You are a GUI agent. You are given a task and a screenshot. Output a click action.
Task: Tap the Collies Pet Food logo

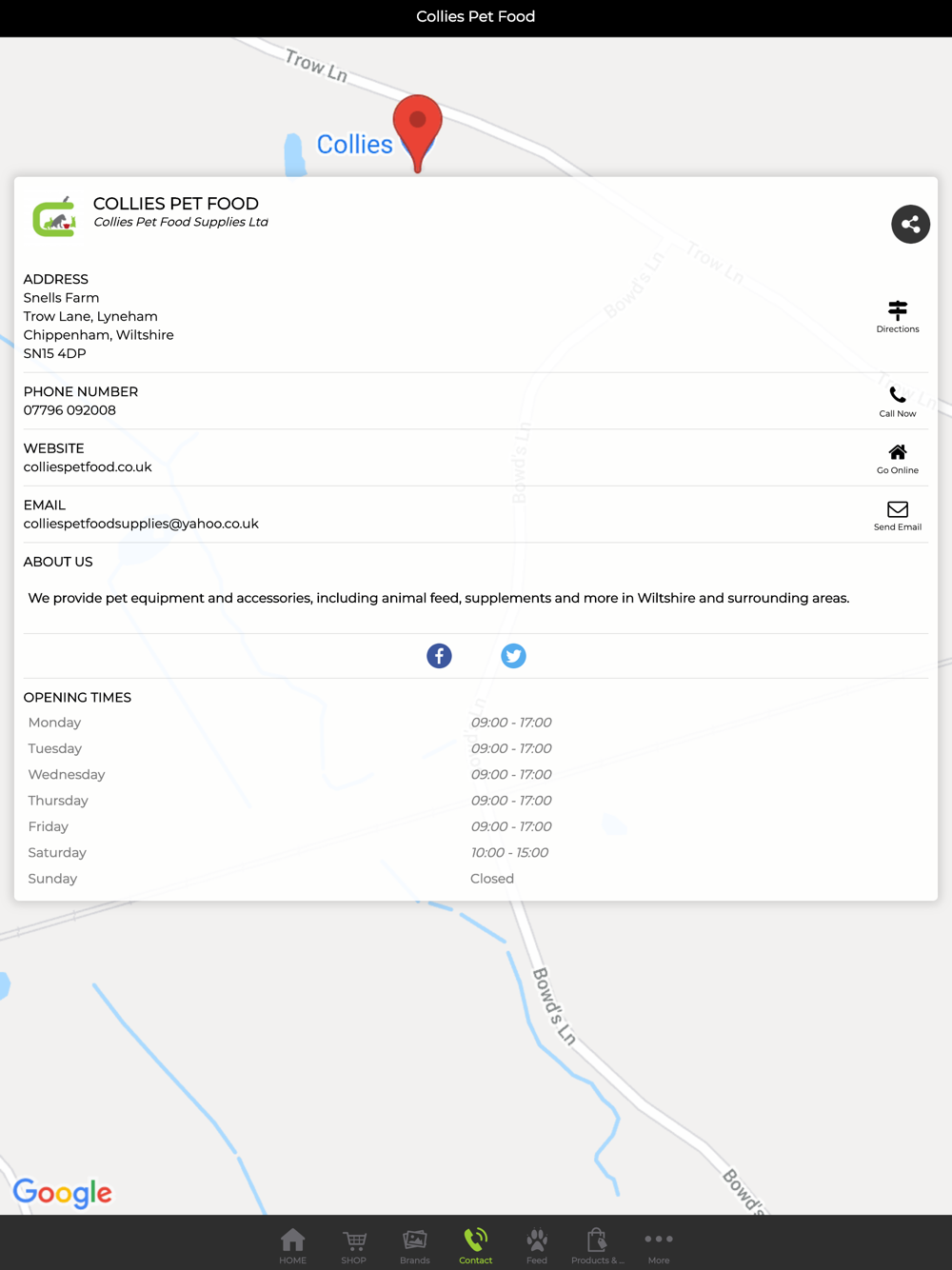(54, 217)
